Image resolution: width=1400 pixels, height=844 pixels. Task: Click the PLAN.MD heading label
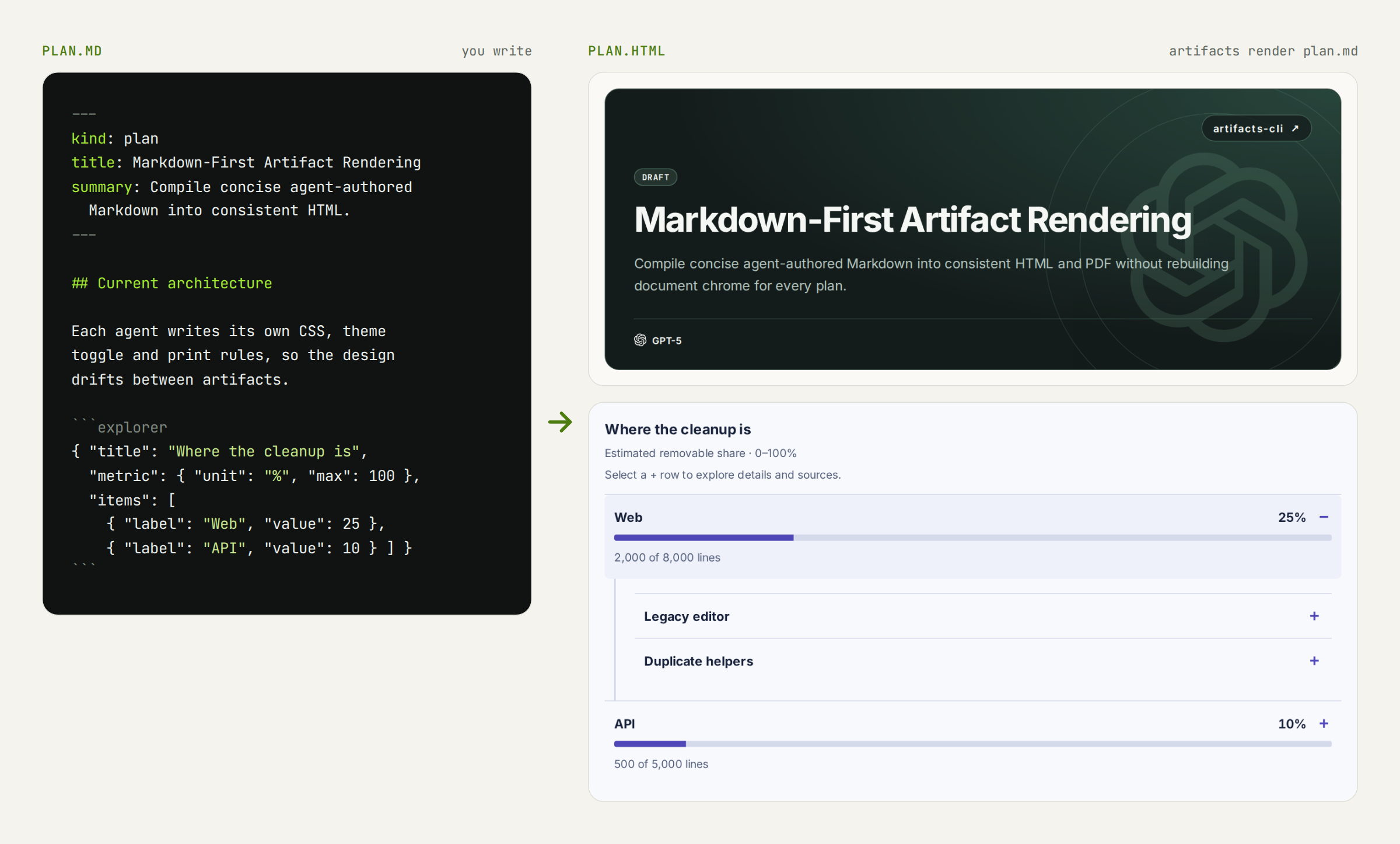(72, 51)
